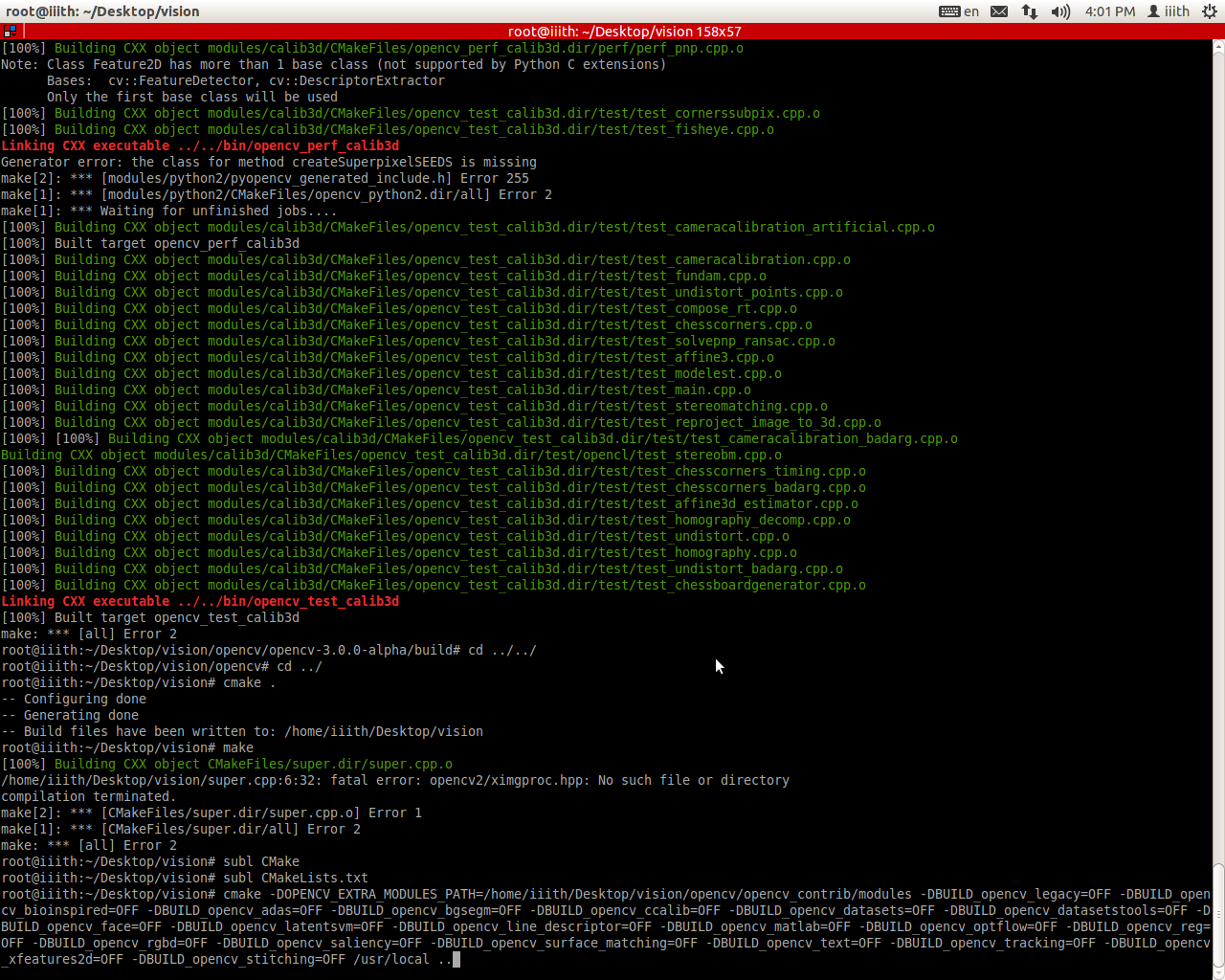Click the line with test_chesscorners_timing.cpp.o
Viewport: 1225px width, 980px height.
434,471
